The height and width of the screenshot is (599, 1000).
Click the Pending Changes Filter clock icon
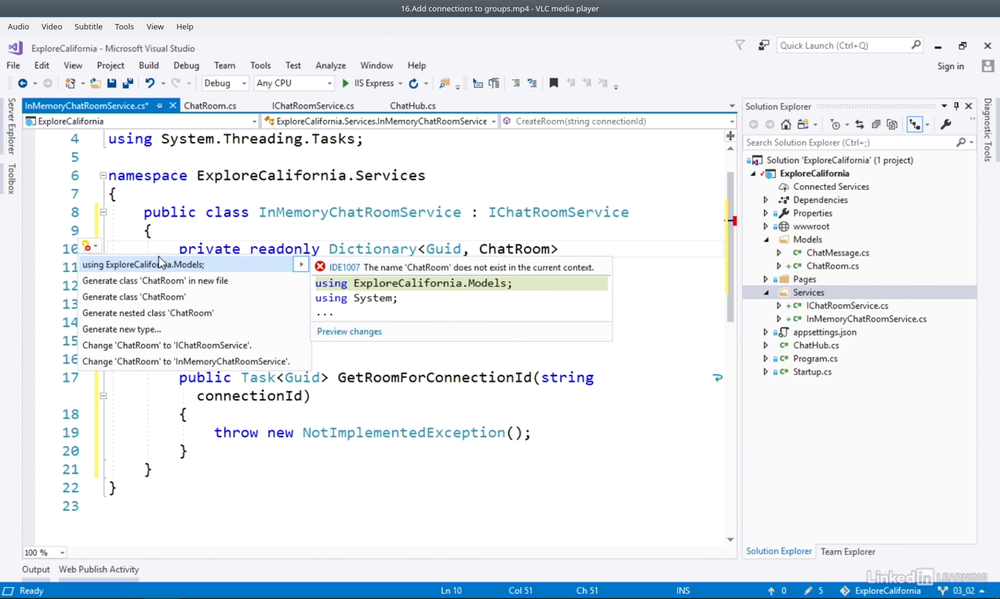tap(835, 124)
